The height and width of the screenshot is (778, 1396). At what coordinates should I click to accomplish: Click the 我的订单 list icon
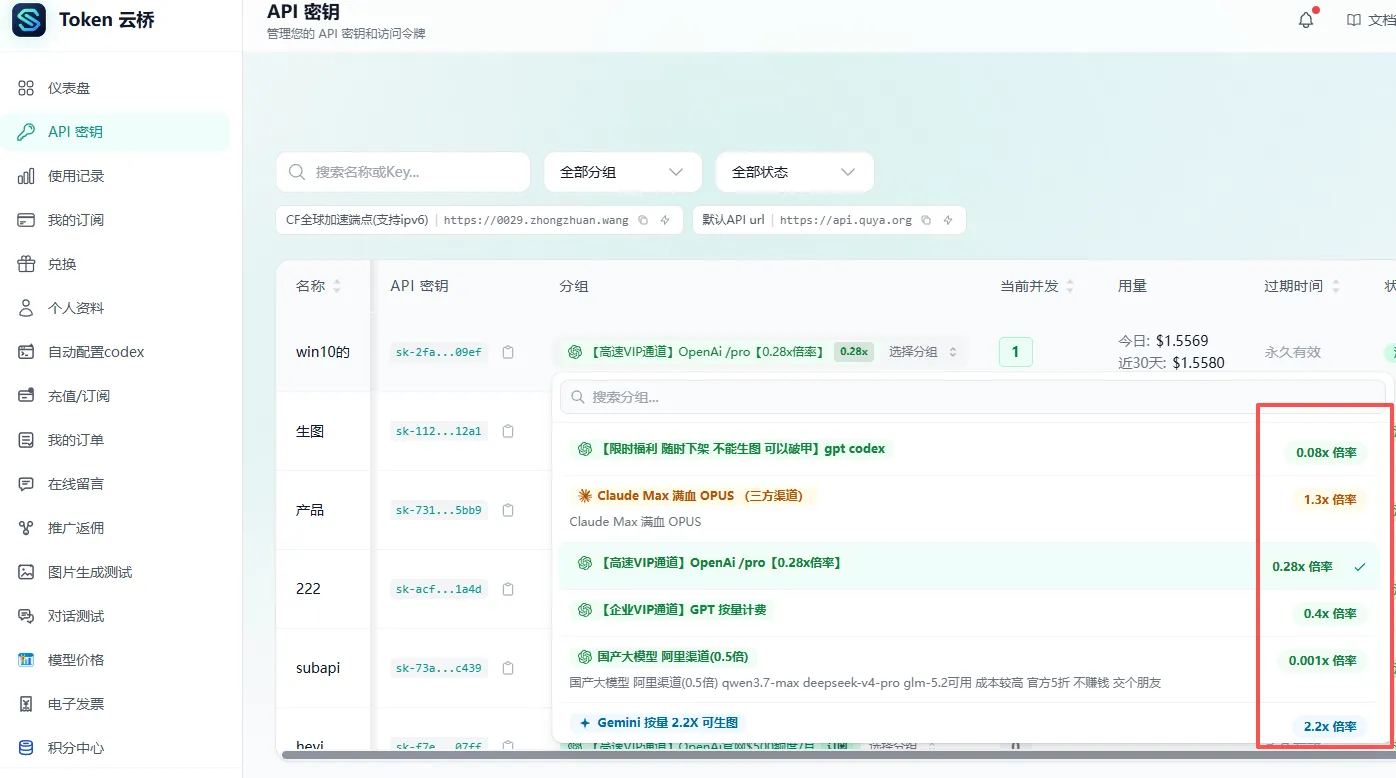tap(27, 440)
